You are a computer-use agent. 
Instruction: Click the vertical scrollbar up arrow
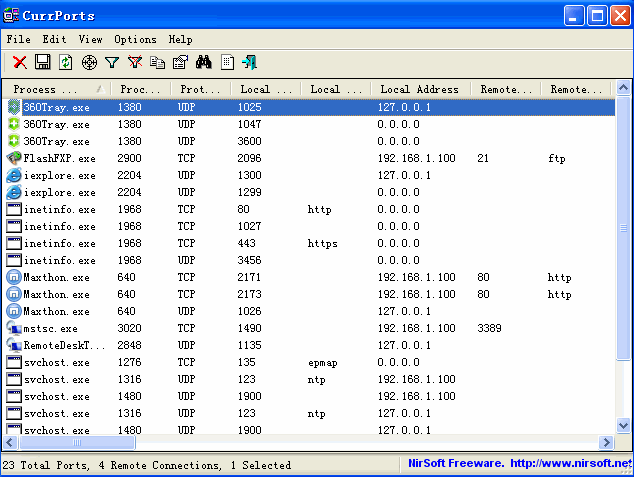pyautogui.click(x=623, y=88)
